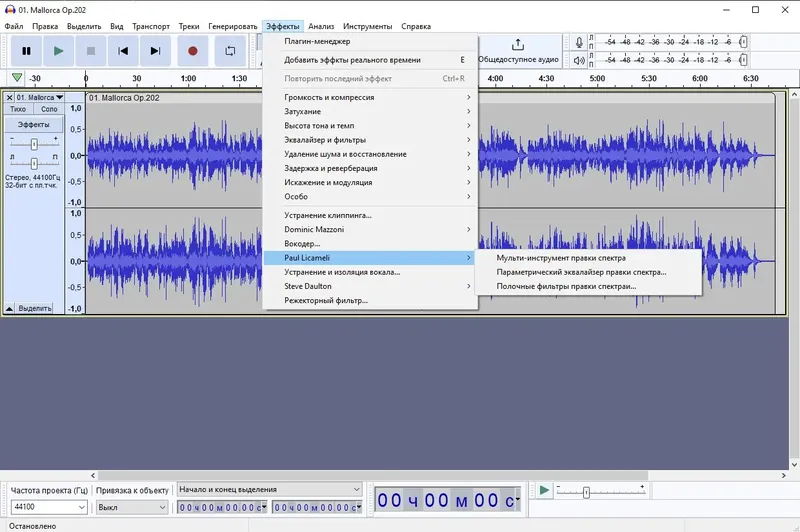Click the Stop button
This screenshot has width=800, height=532.
[x=91, y=51]
